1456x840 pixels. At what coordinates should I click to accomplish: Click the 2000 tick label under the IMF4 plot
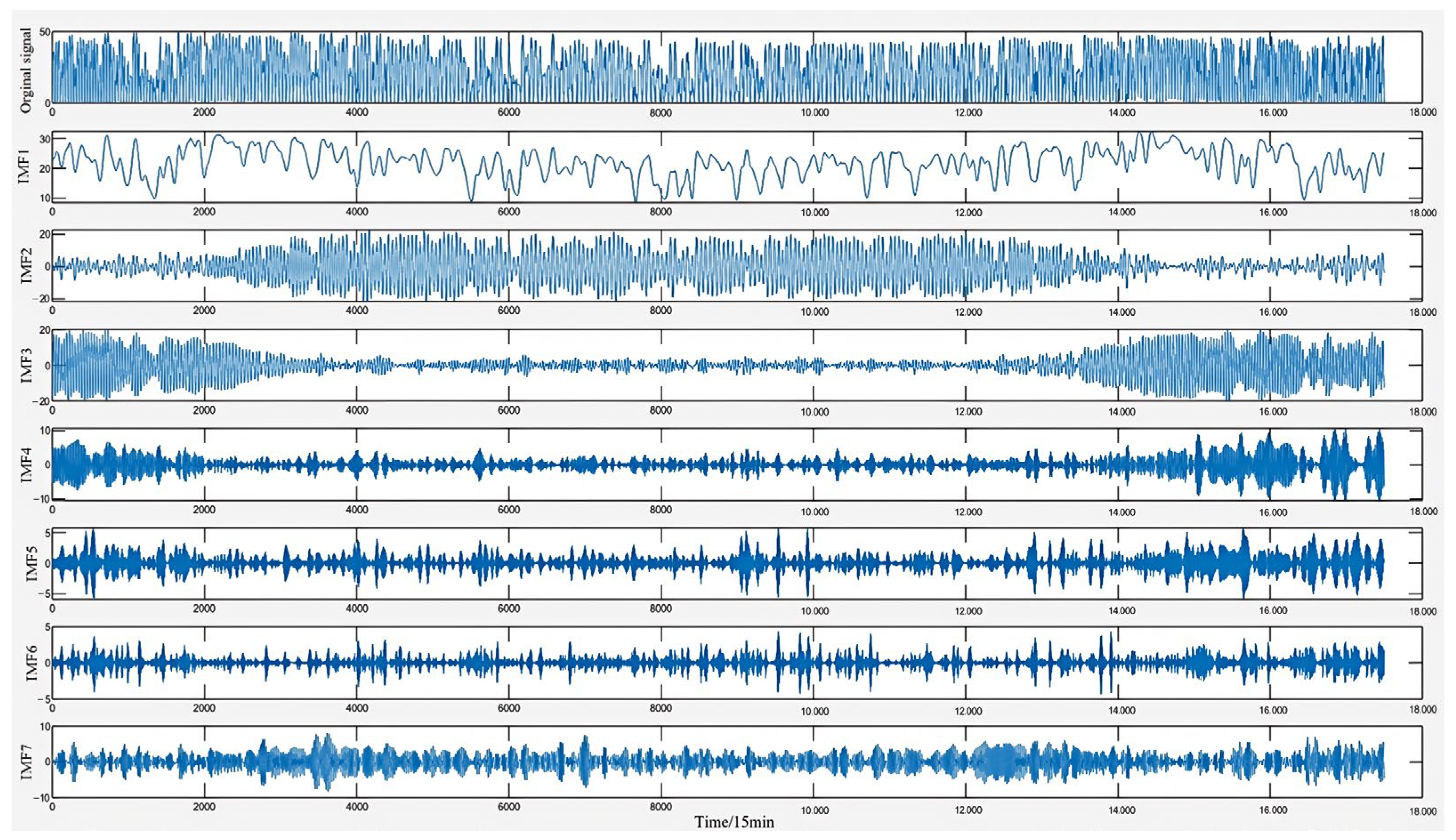click(x=204, y=510)
